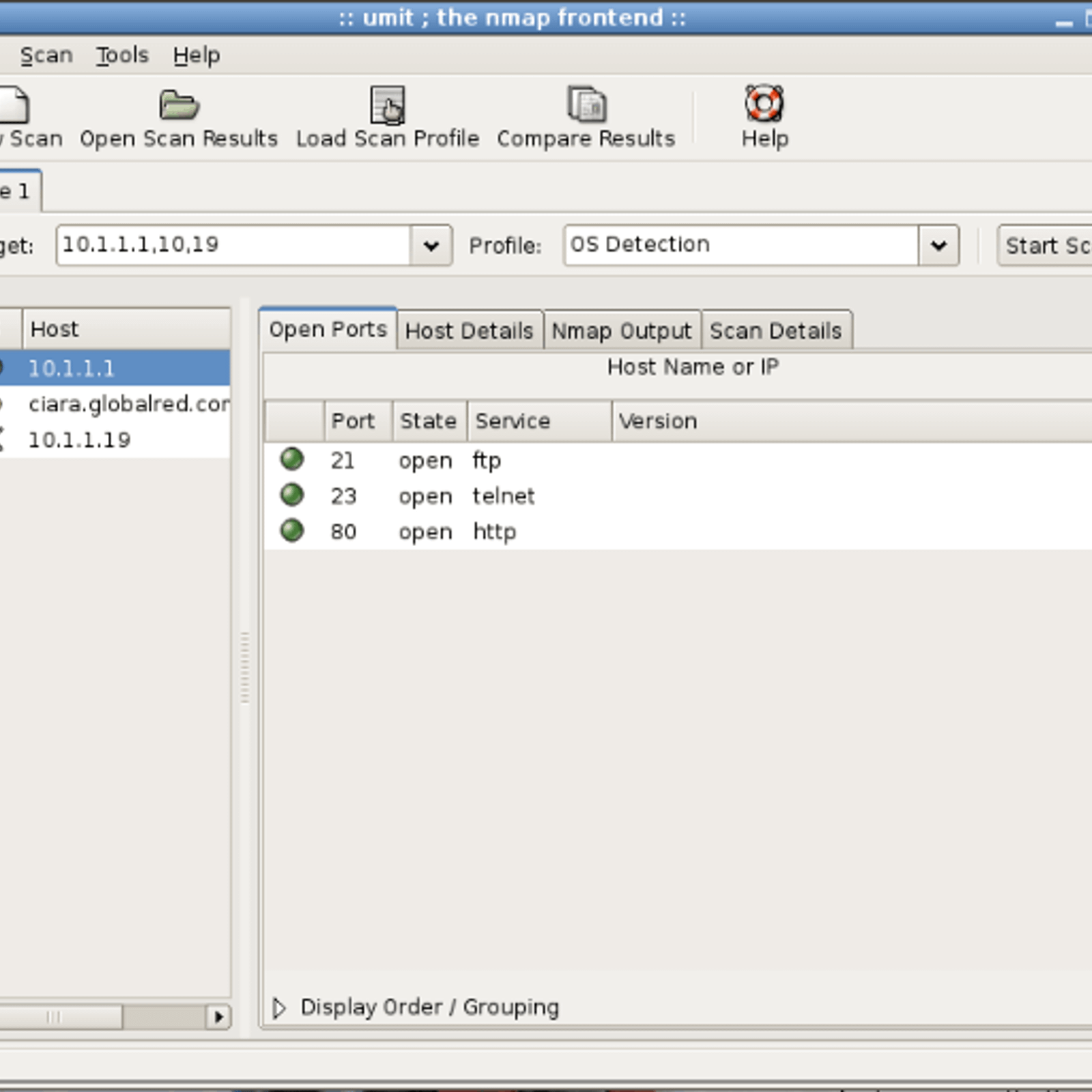The height and width of the screenshot is (1092, 1092).
Task: Click green status icon for port 80
Action: [292, 530]
